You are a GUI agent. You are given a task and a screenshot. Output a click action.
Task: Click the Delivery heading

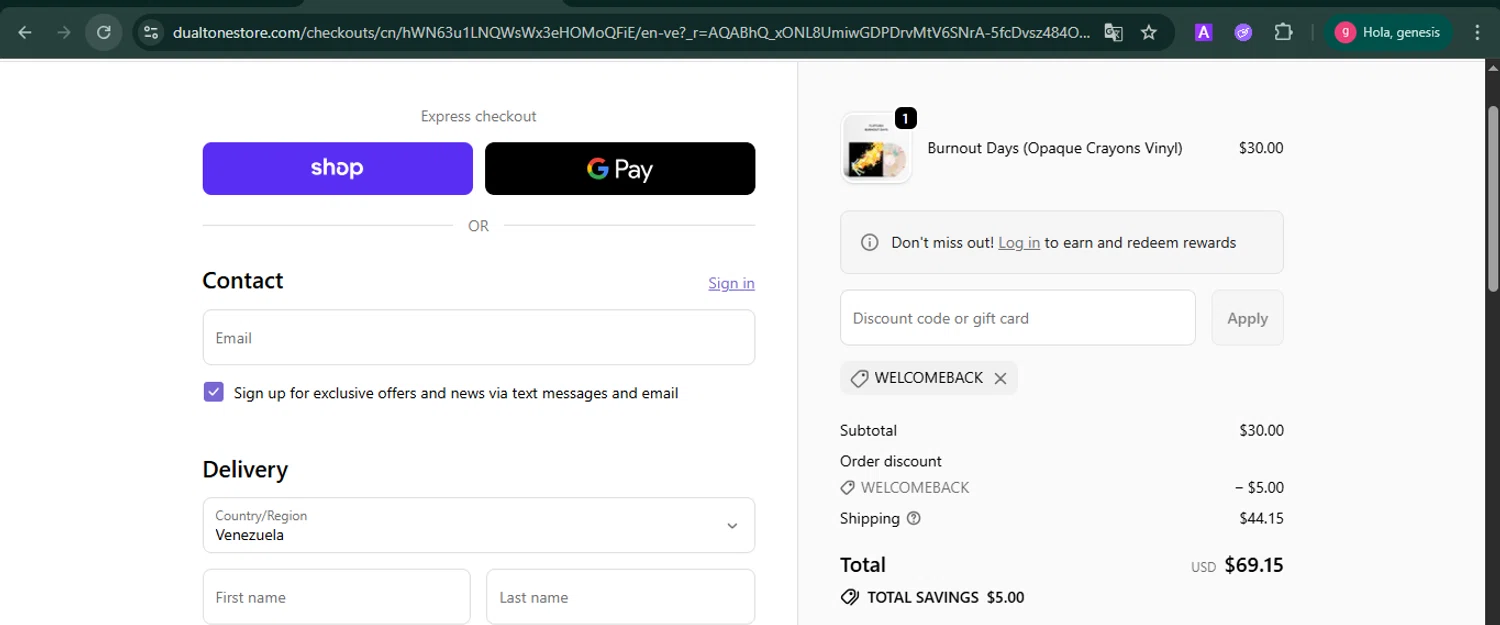coord(245,469)
